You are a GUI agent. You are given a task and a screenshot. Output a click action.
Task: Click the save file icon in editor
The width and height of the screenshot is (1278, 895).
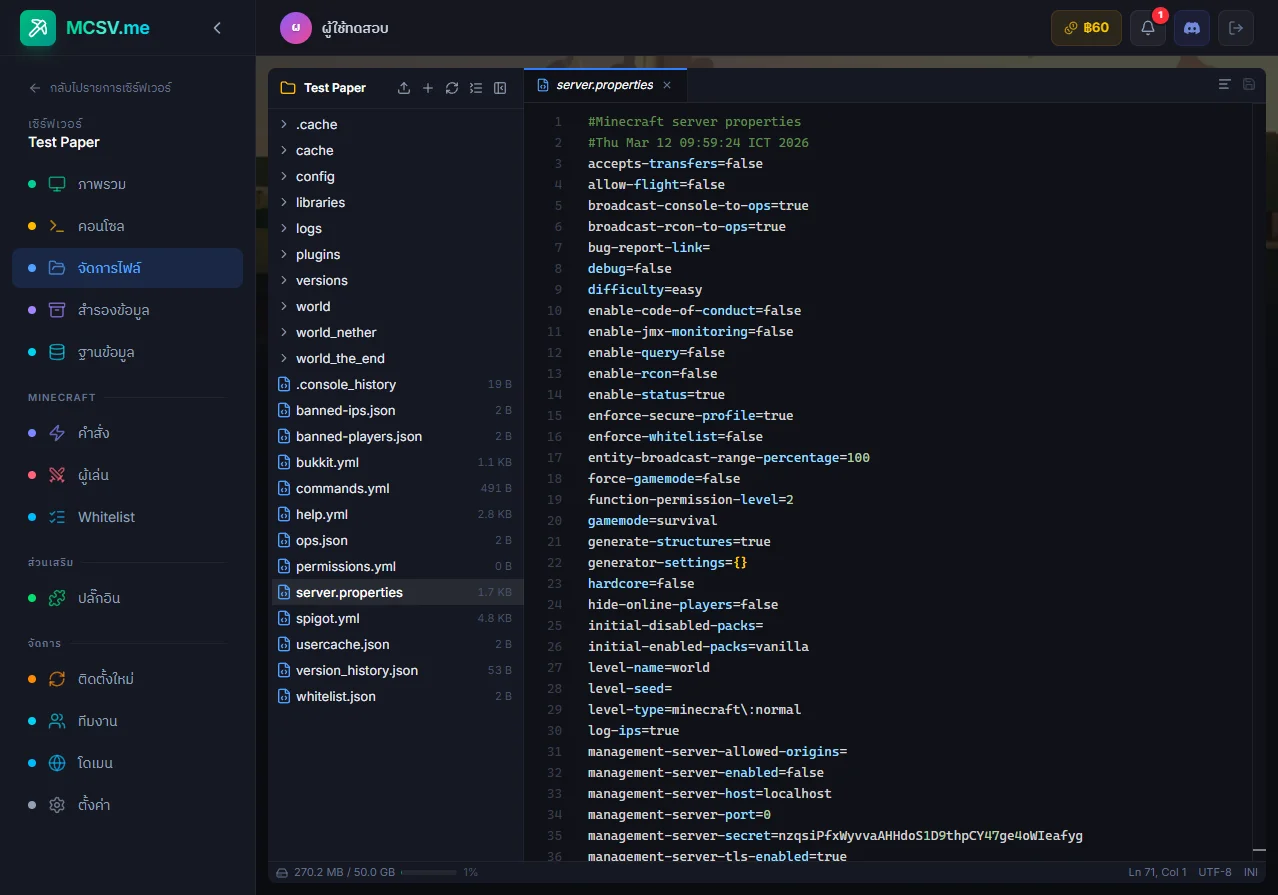point(1249,85)
